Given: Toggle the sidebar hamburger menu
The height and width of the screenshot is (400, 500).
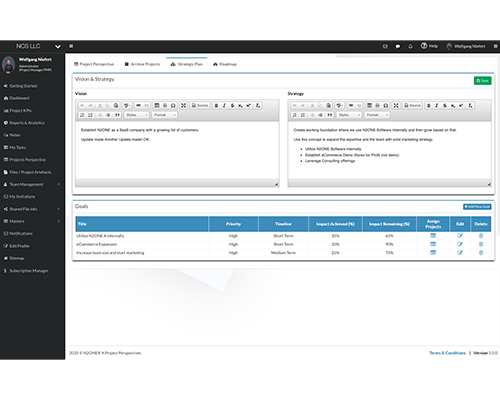Looking at the screenshot, I should (x=71, y=46).
